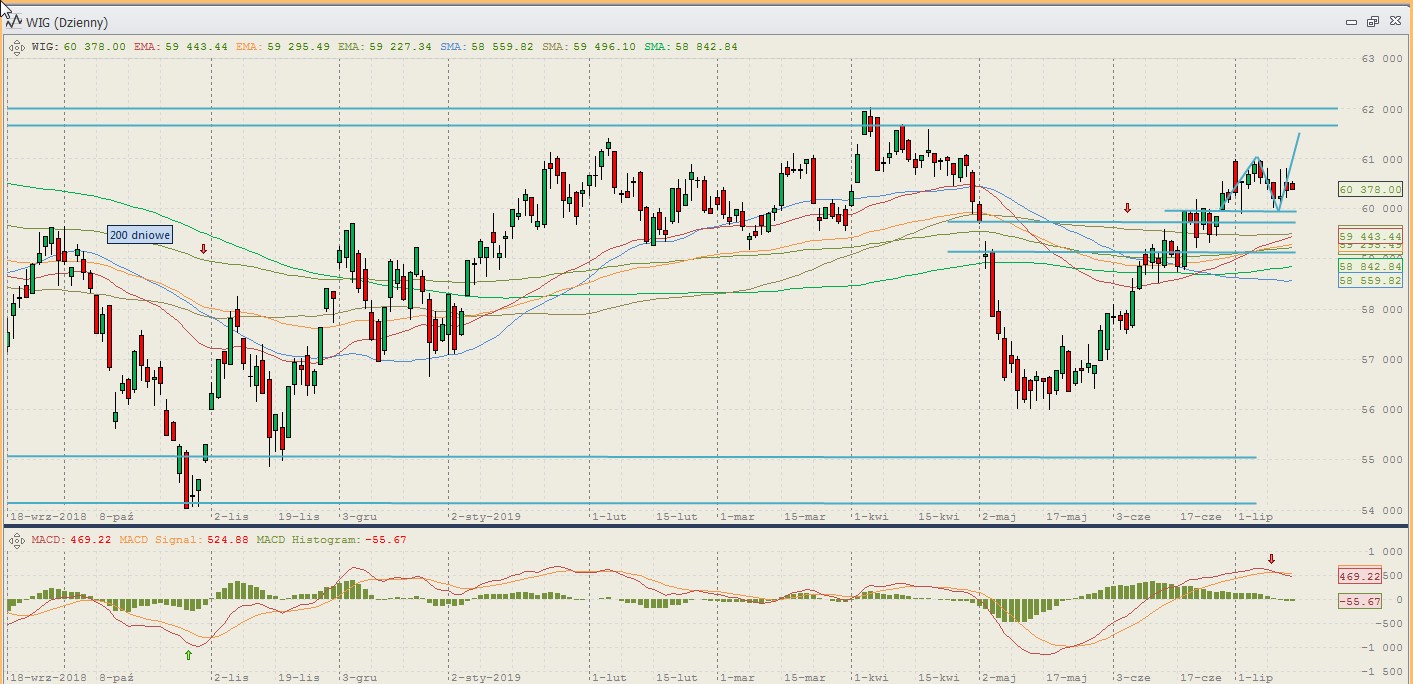Click the -55.67 histogram value tag
This screenshot has width=1413, height=684.
click(x=1359, y=601)
